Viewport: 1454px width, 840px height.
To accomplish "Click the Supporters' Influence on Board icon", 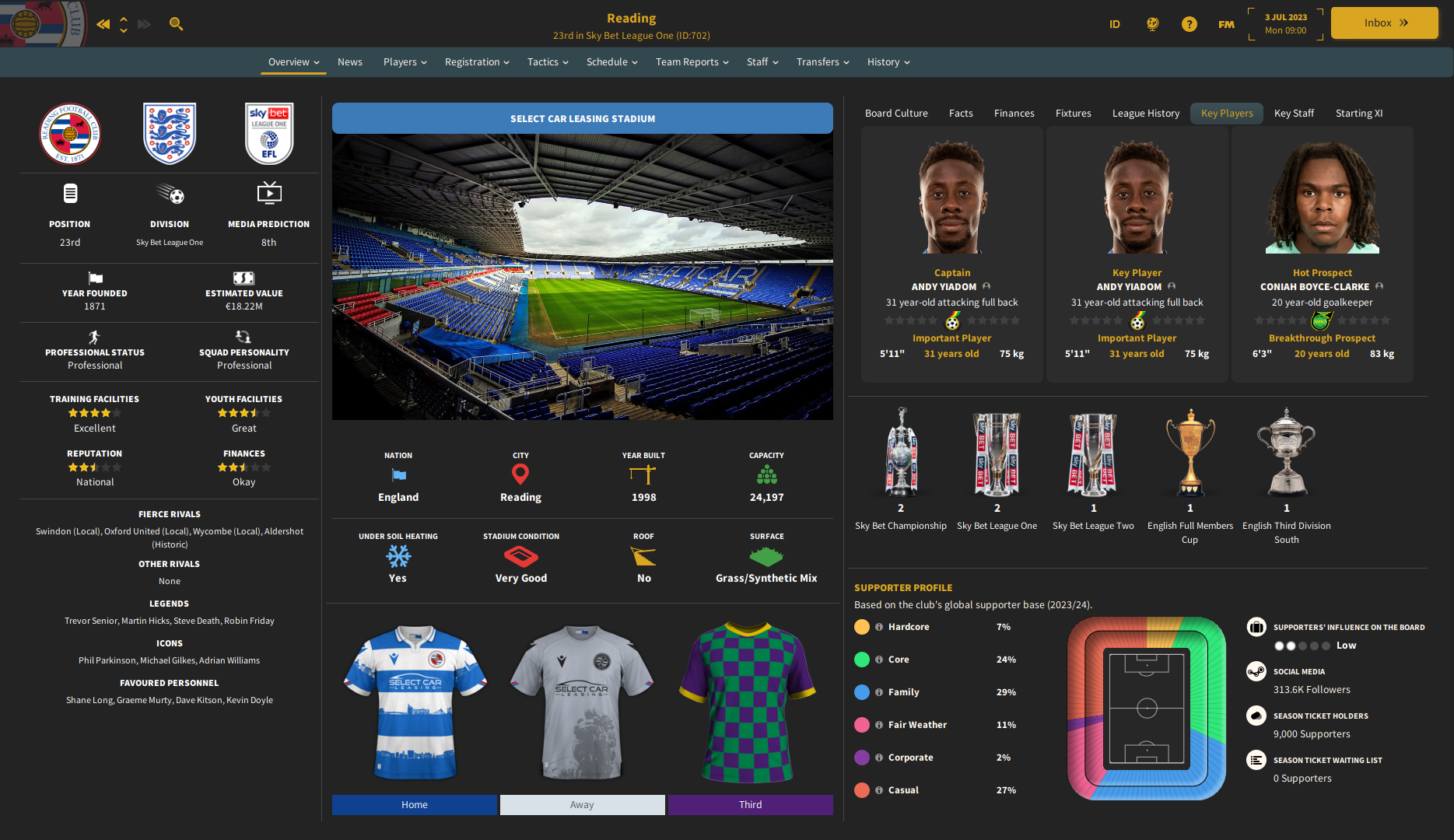I will coord(1256,627).
